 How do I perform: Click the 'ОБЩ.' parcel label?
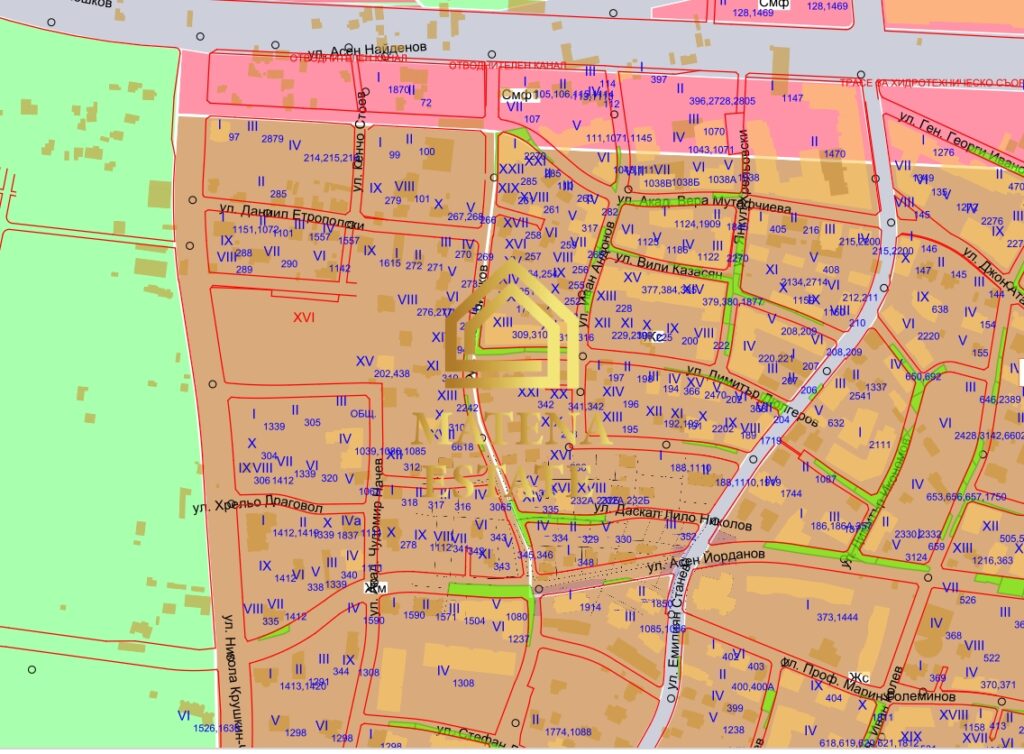[363, 414]
